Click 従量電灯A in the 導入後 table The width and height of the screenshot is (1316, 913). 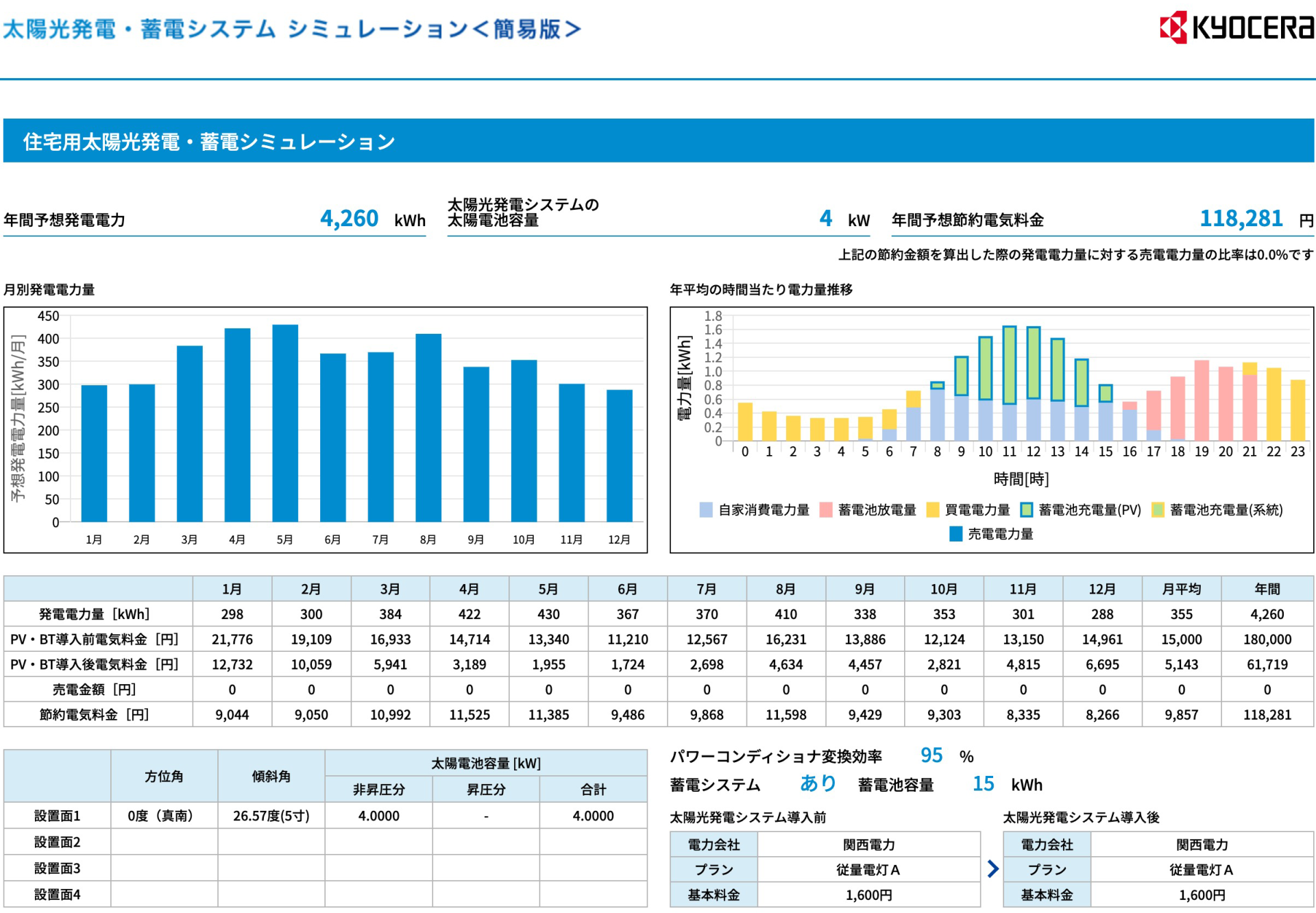(1202, 869)
